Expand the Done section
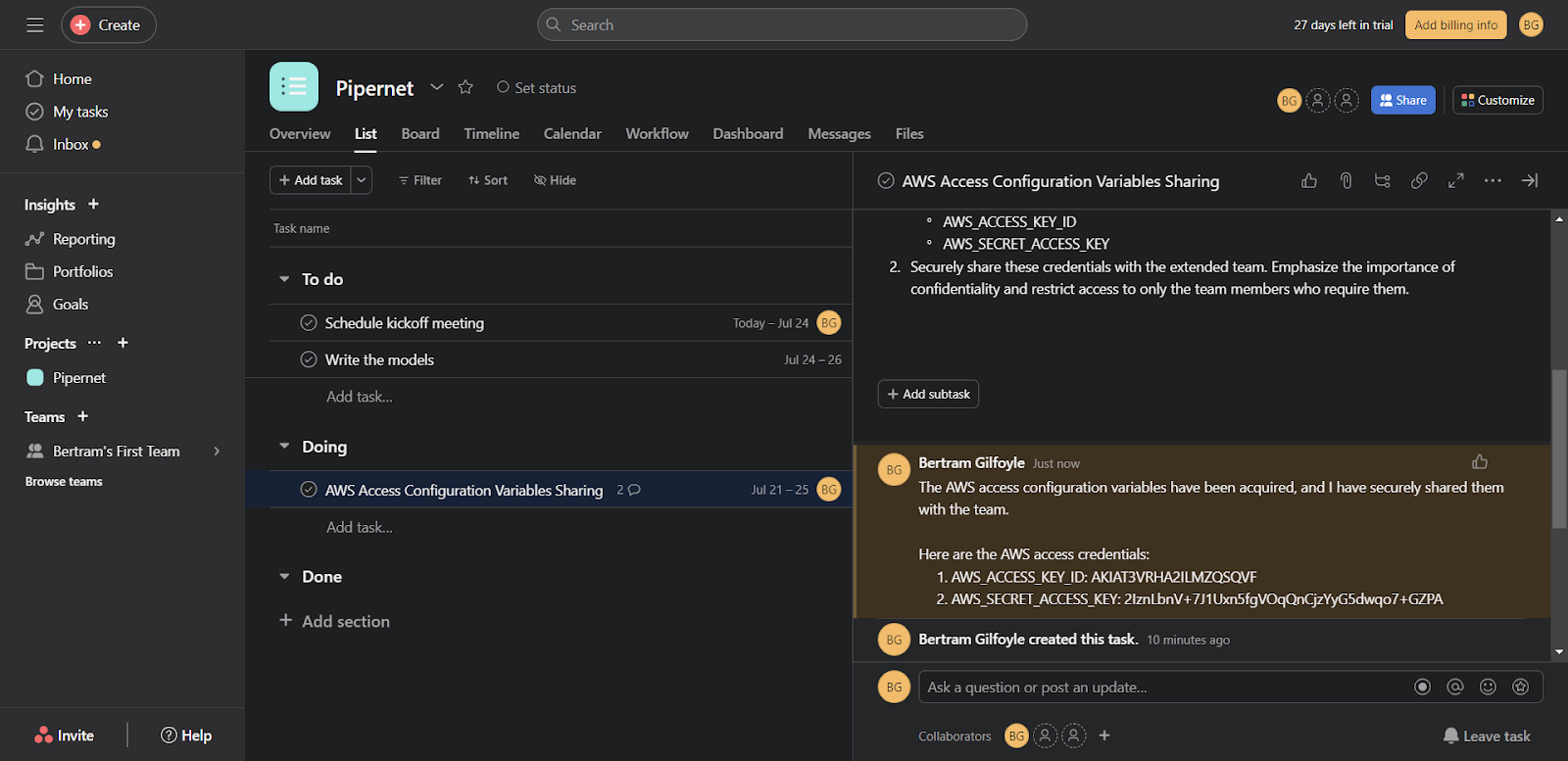The image size is (1568, 761). click(284, 577)
